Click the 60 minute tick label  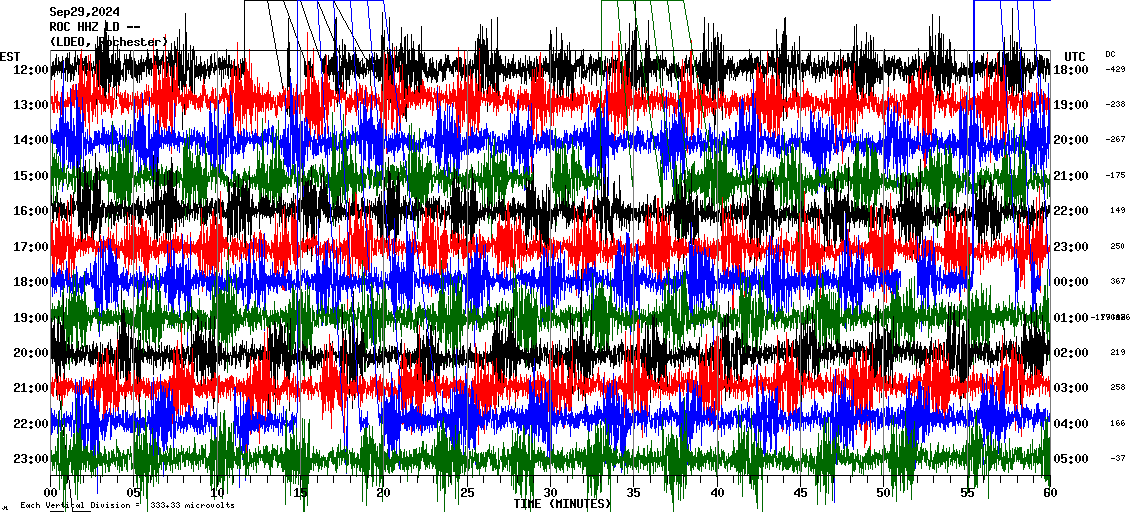tap(1049, 493)
